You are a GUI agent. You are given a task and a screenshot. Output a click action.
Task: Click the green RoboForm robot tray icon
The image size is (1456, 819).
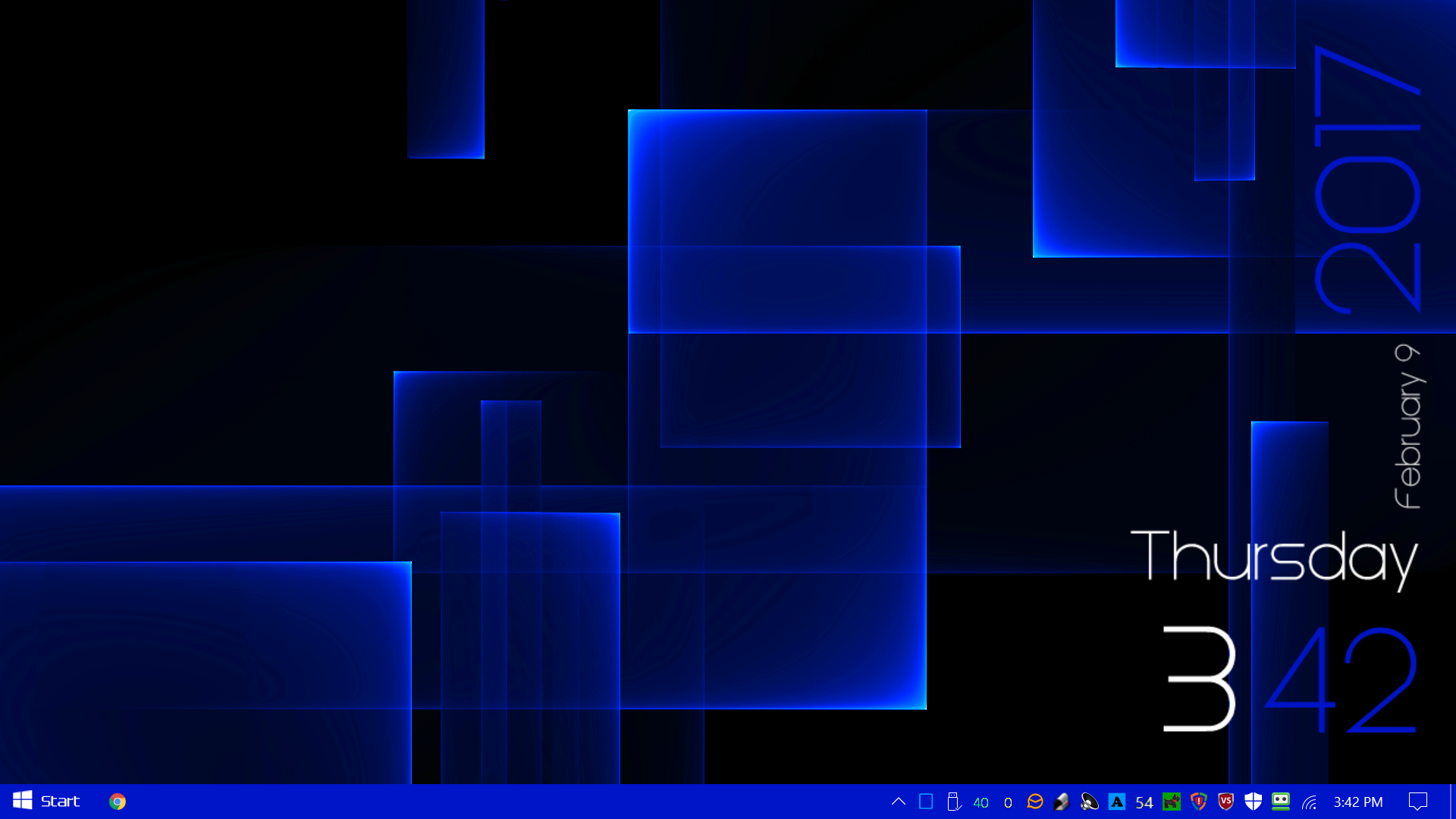coord(1281,802)
